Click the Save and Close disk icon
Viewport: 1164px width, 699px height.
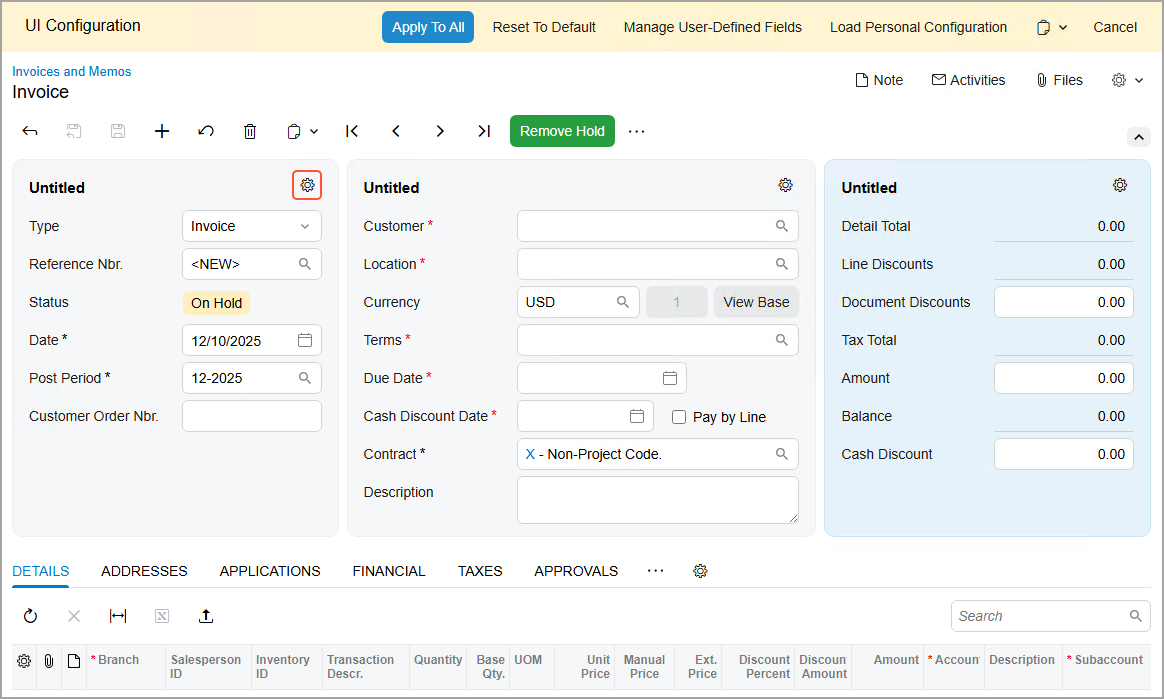point(73,131)
